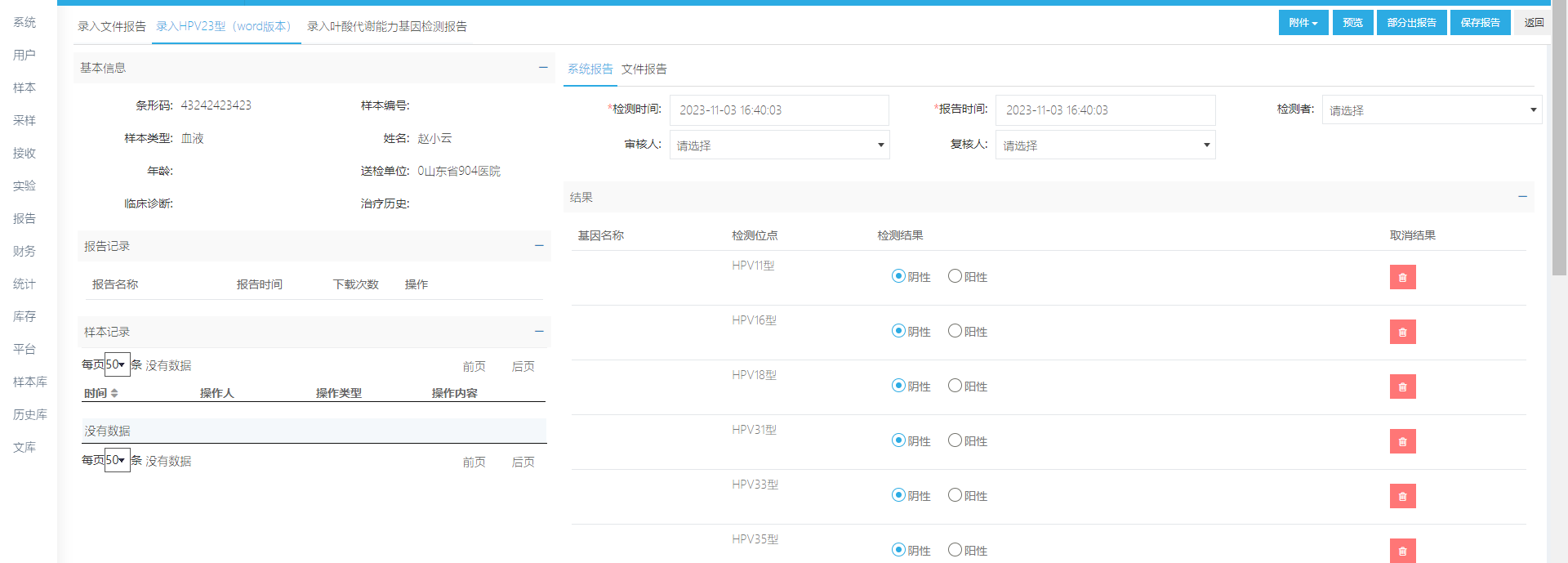Viewport: 1568px width, 563px height.
Task: Click the 保存报告 button
Action: pos(1481,23)
